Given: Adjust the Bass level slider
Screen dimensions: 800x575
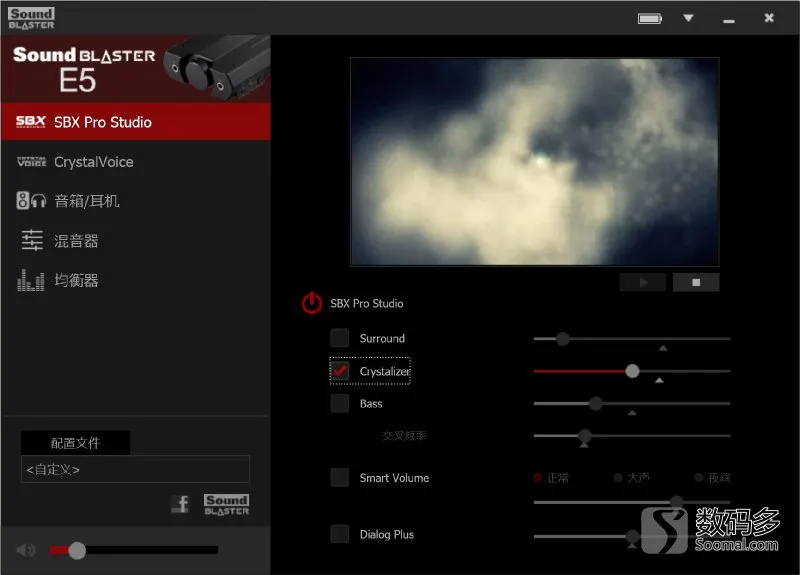Looking at the screenshot, I should 632,403.
